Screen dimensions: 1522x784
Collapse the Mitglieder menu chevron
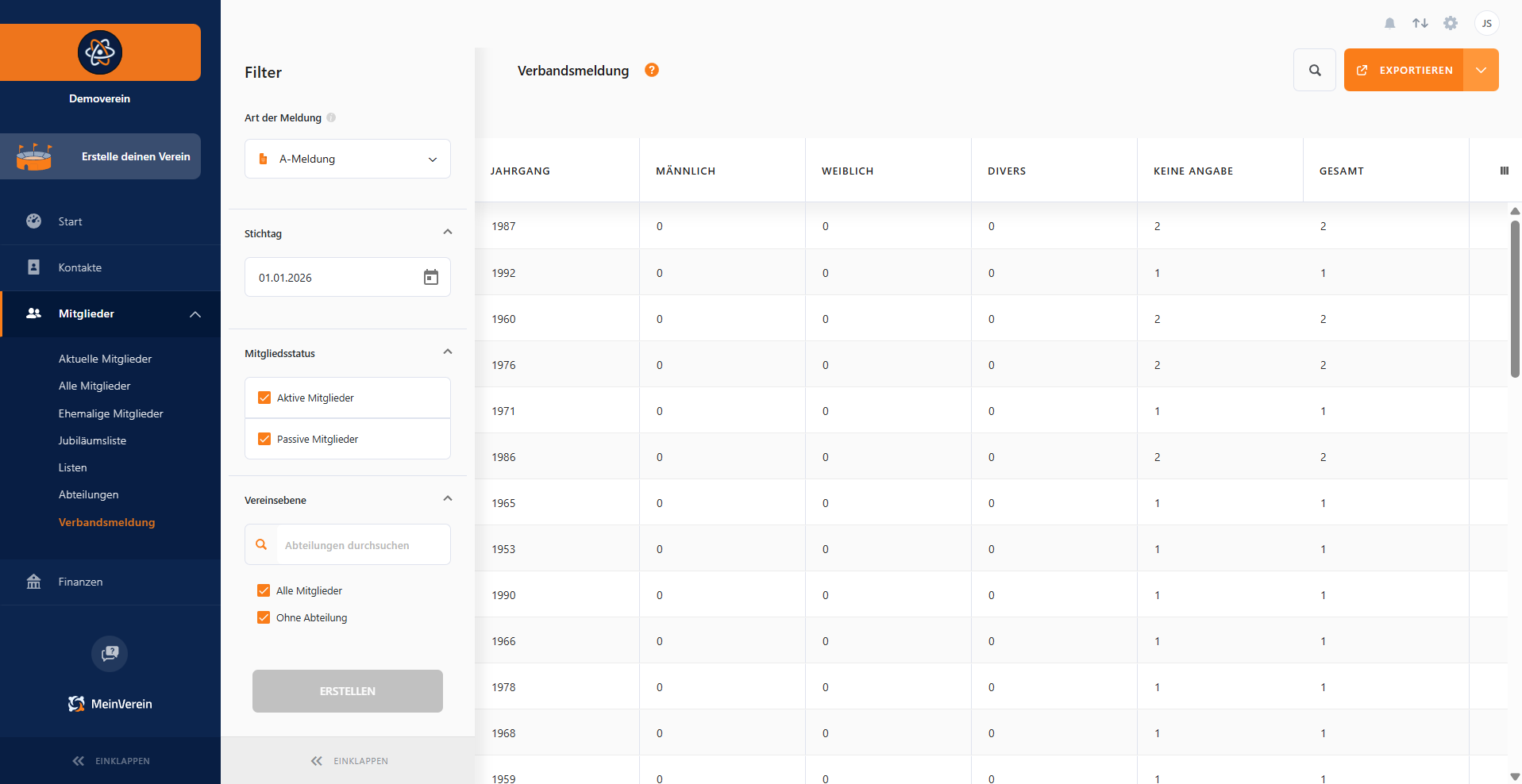[195, 314]
